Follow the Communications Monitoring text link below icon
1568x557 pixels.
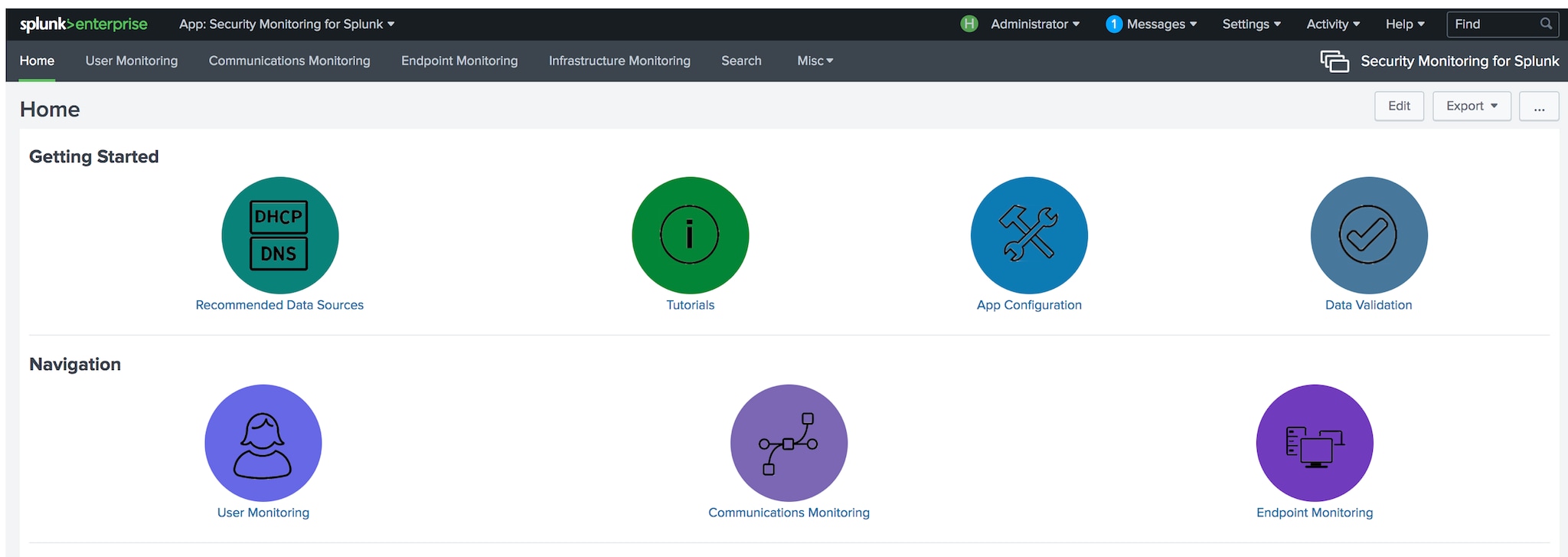click(x=789, y=513)
